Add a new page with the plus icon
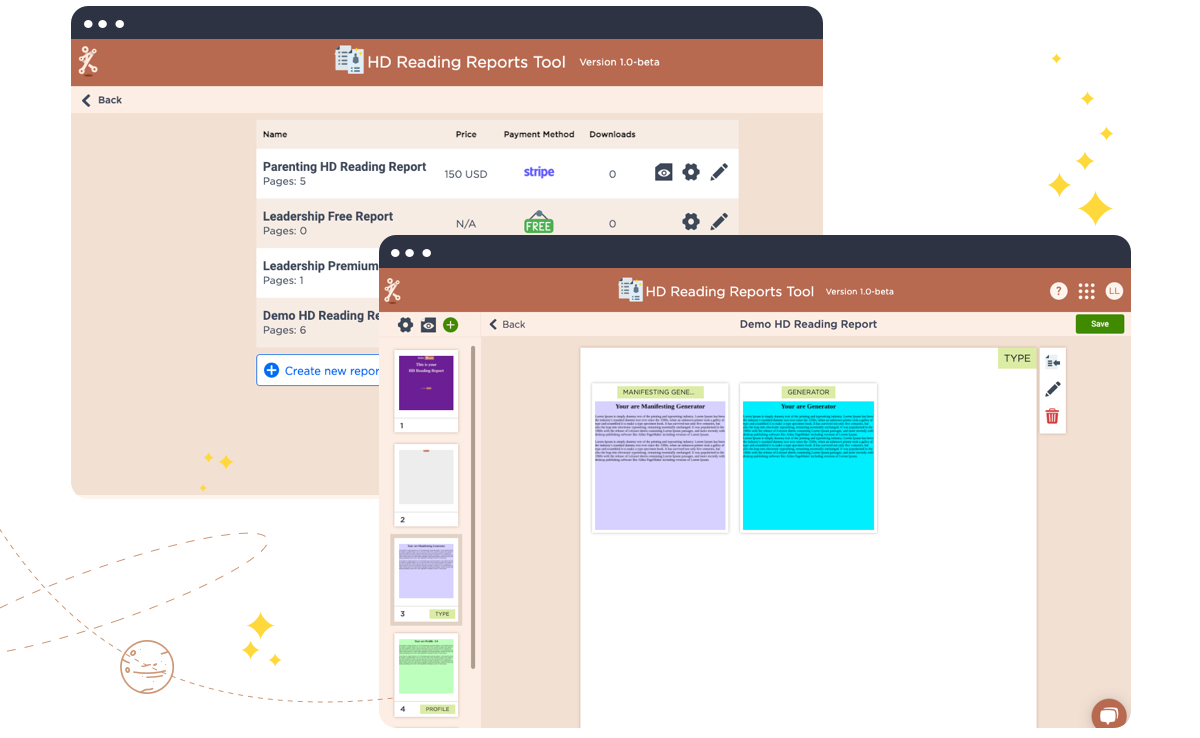Image resolution: width=1200 pixels, height=738 pixels. [450, 325]
